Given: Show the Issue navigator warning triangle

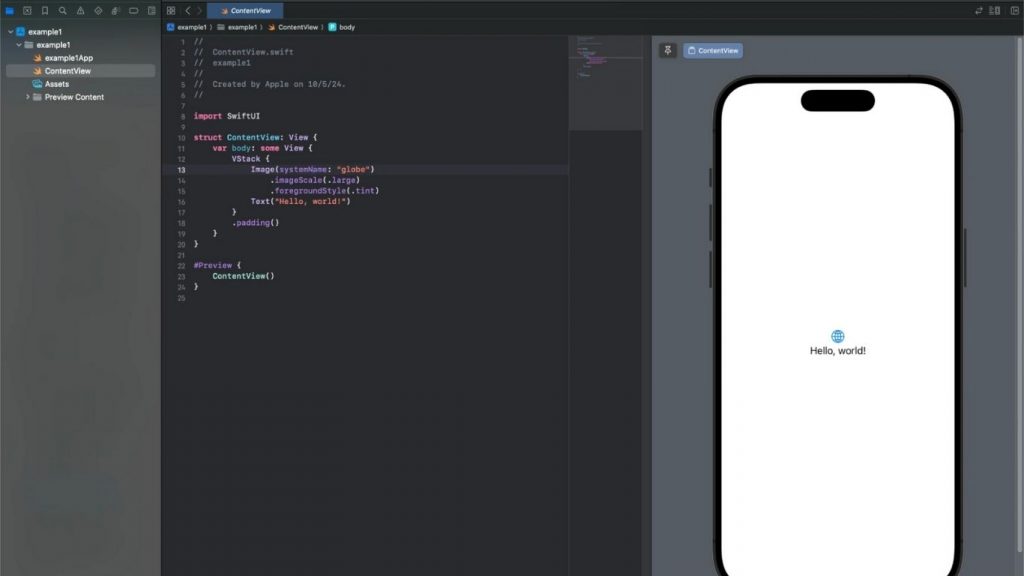Looking at the screenshot, I should click(x=83, y=9).
